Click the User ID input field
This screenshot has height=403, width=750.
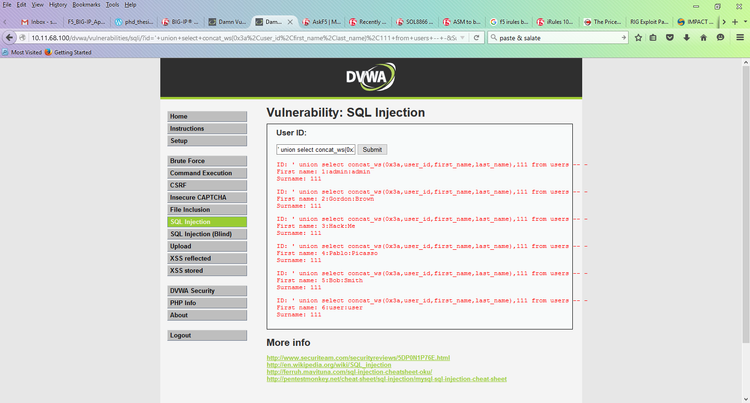(316, 150)
